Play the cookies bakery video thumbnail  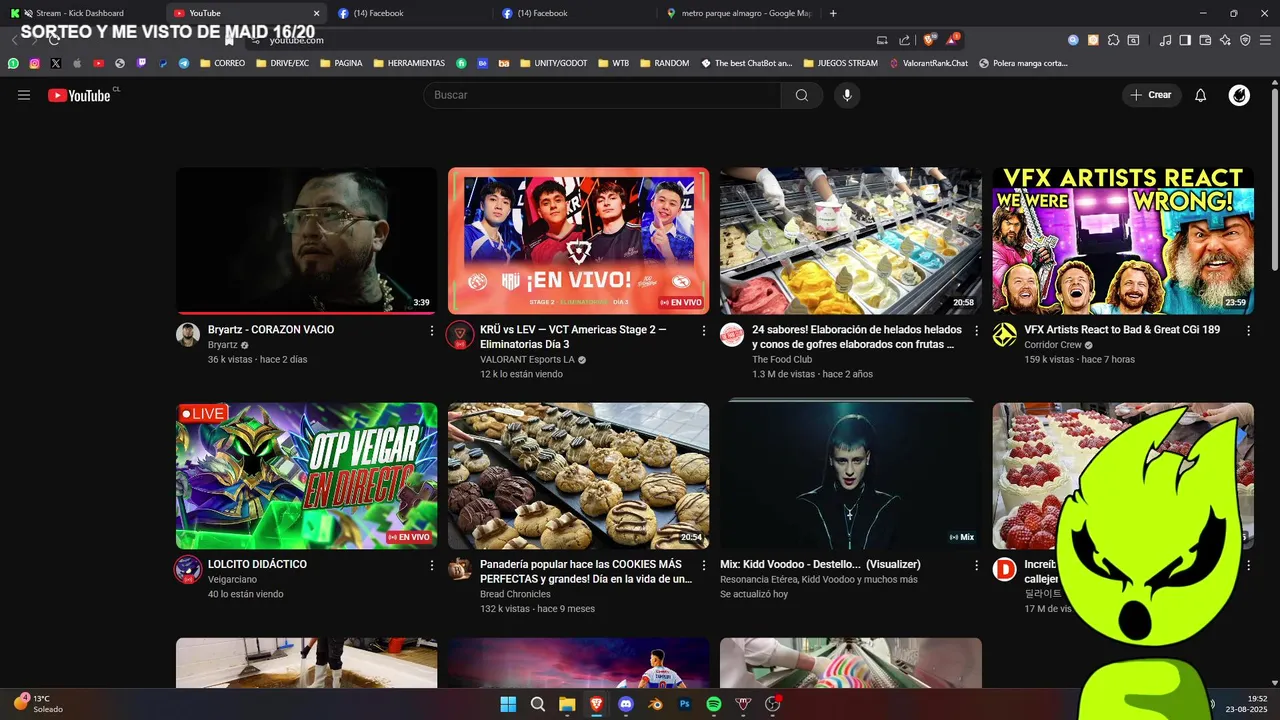[x=578, y=476]
